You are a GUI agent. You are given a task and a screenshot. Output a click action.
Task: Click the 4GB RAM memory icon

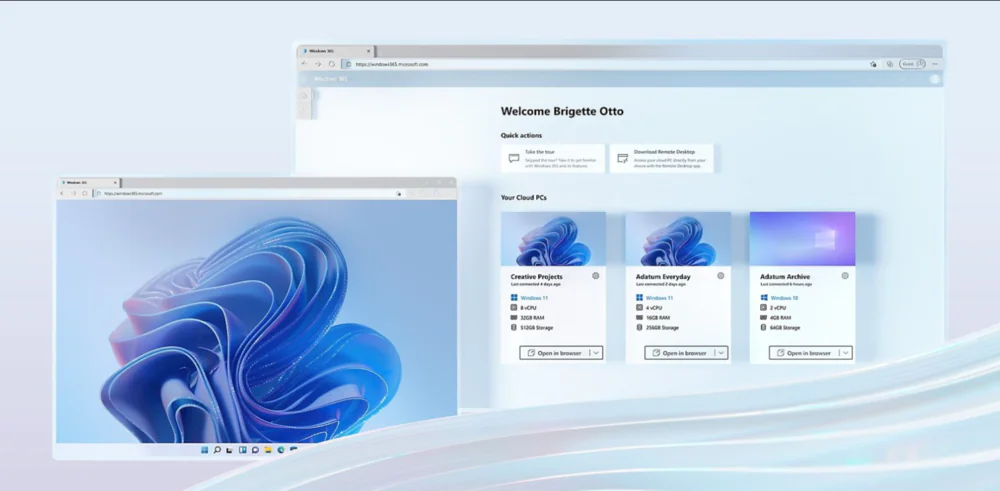coord(763,318)
